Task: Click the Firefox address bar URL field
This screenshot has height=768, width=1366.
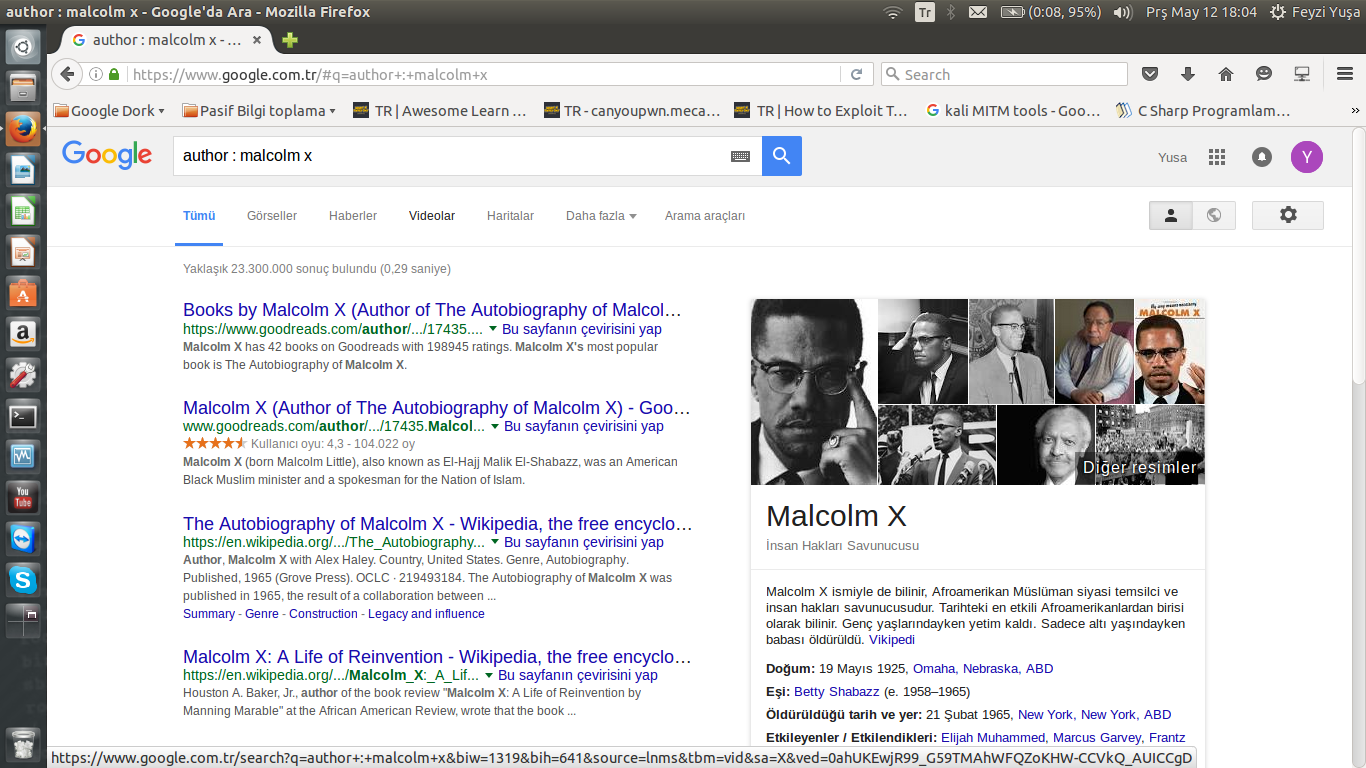Action: (480, 74)
